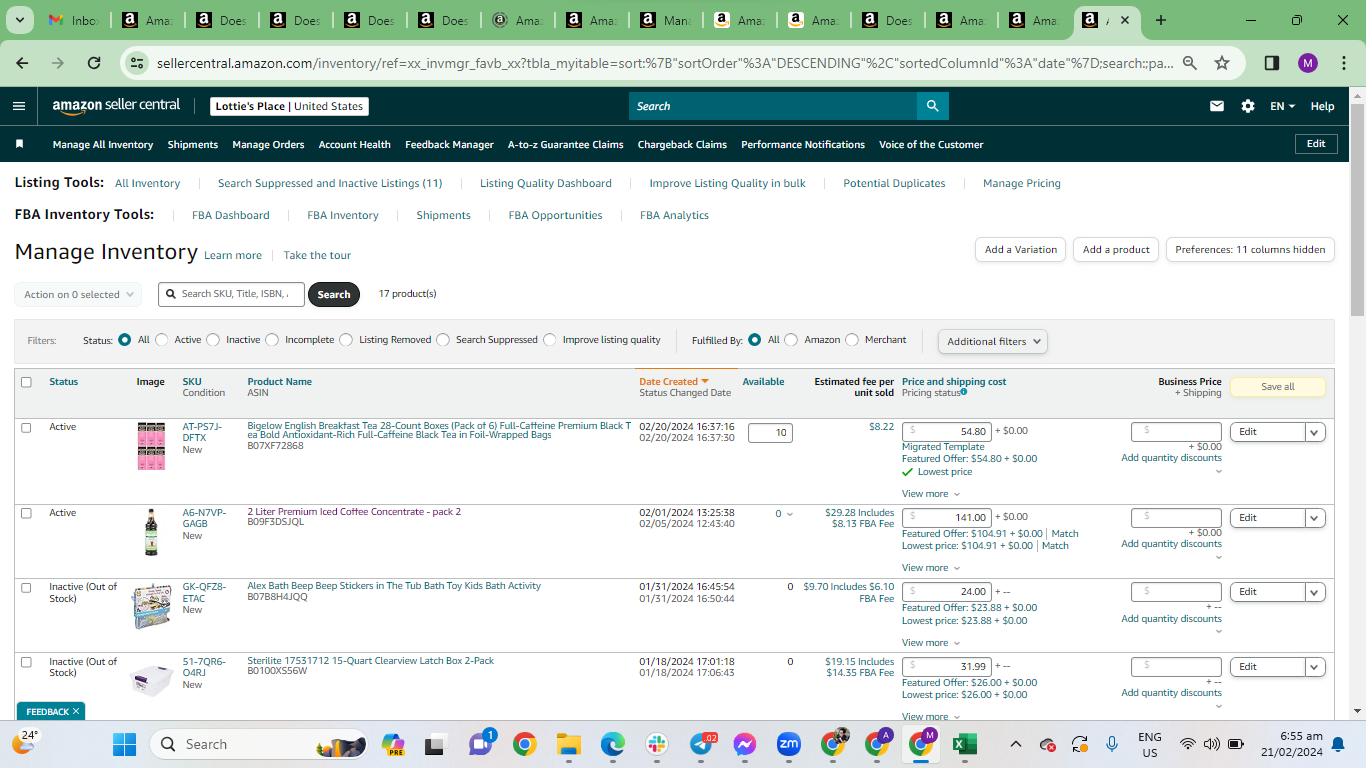Go back to previous page in Chrome
Image resolution: width=1366 pixels, height=768 pixels.
tap(23, 63)
